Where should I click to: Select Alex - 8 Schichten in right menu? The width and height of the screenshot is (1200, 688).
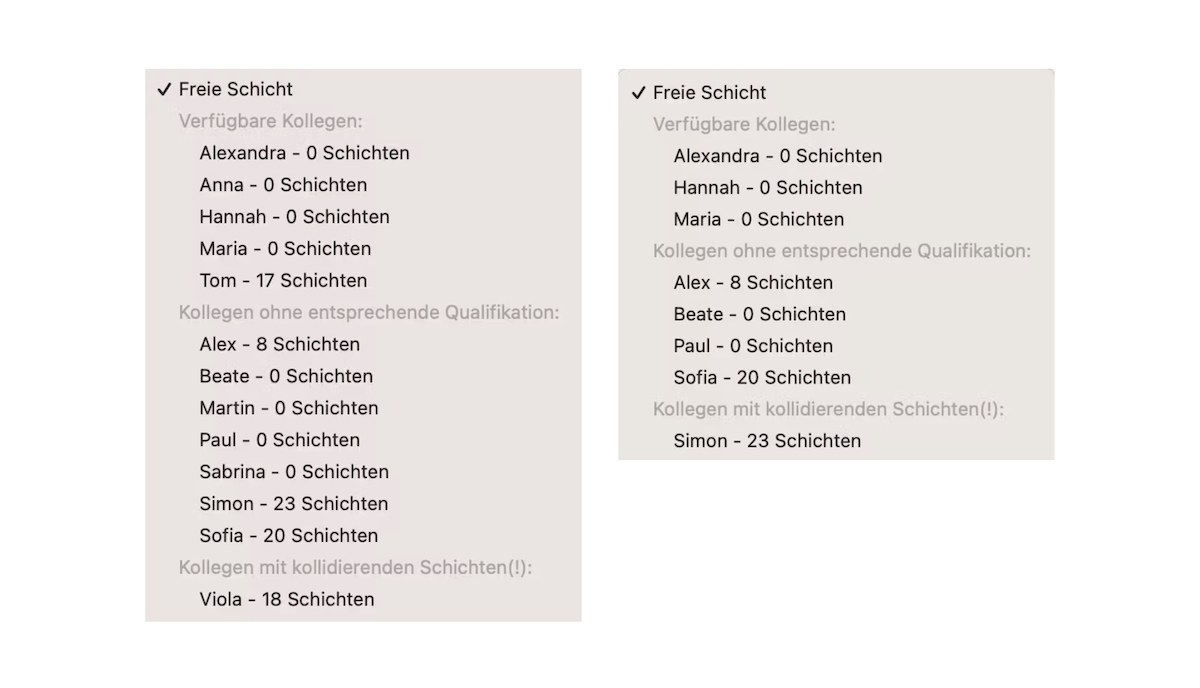[752, 283]
